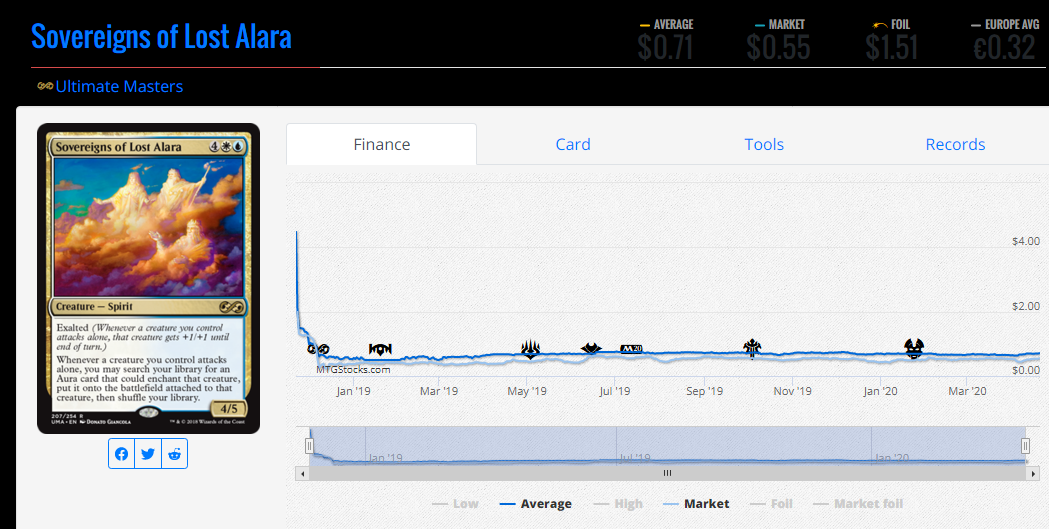The height and width of the screenshot is (529, 1049).
Task: Show the Foil price series
Action: pos(771,504)
